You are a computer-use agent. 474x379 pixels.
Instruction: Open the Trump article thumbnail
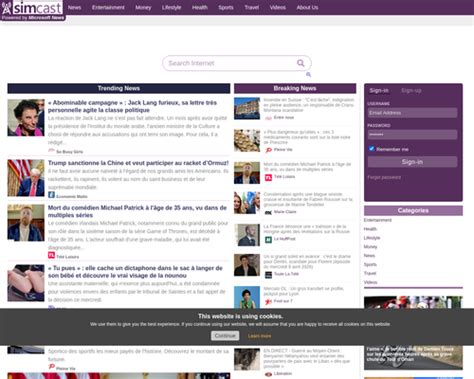(x=26, y=178)
